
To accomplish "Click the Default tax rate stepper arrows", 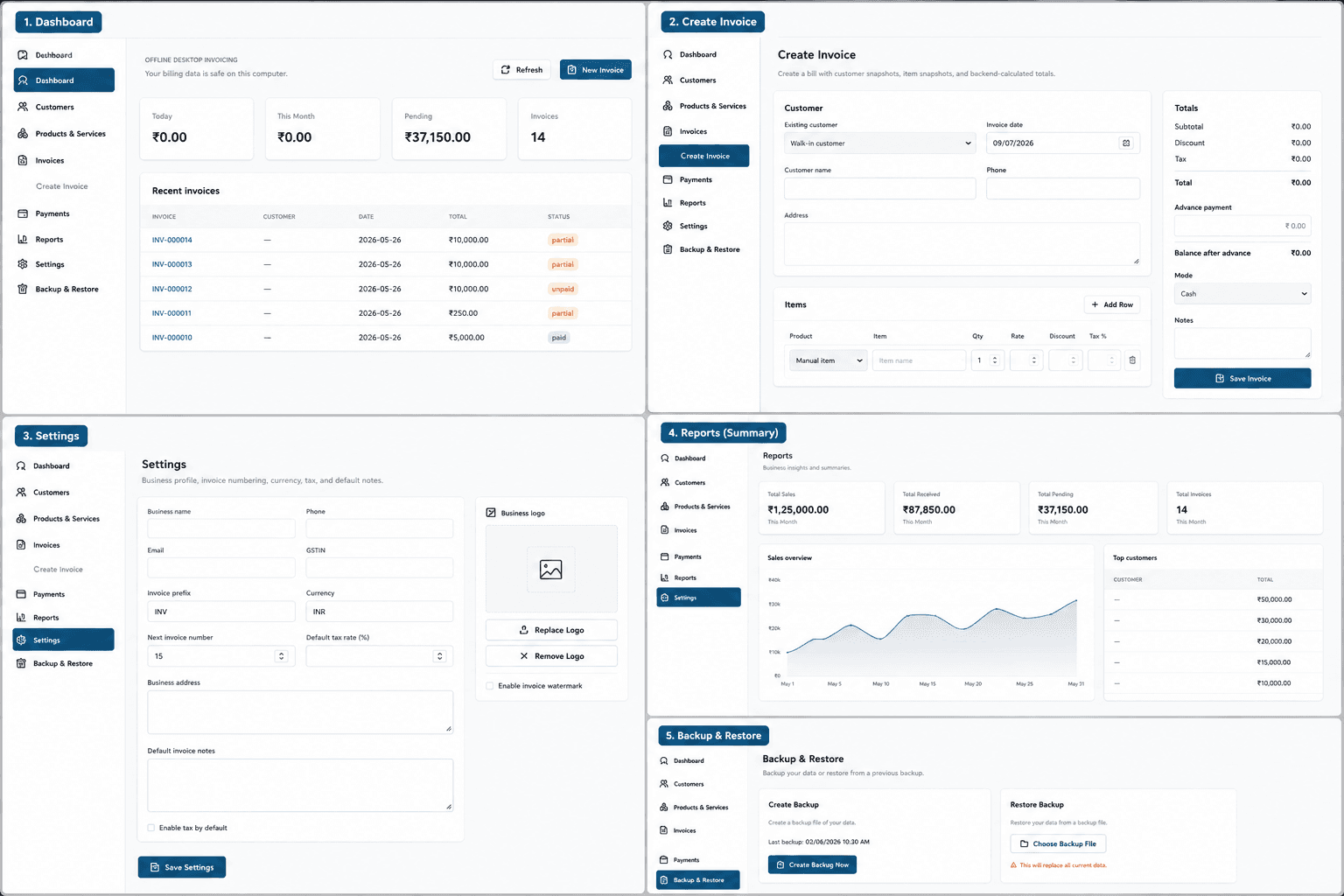I will [x=440, y=656].
